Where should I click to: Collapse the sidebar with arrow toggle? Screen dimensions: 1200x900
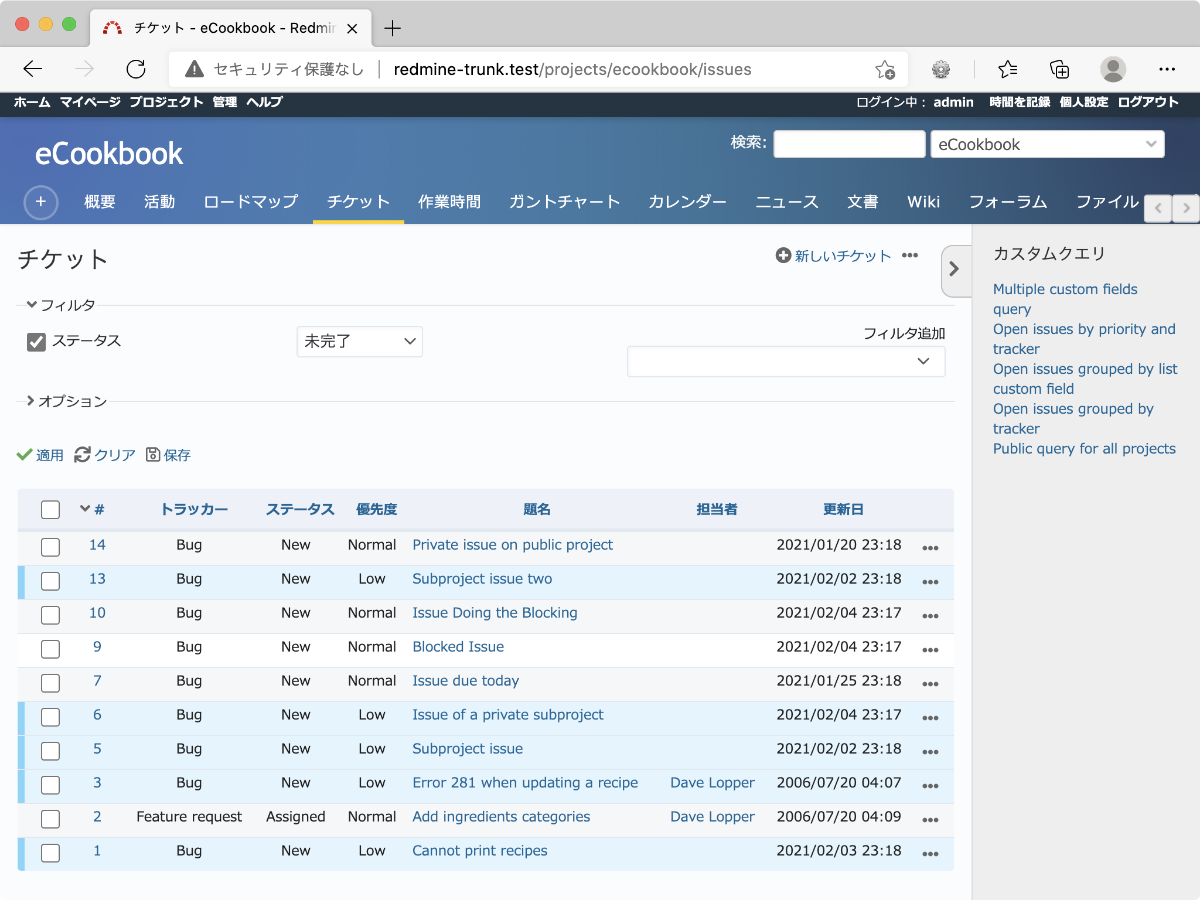pyautogui.click(x=954, y=269)
